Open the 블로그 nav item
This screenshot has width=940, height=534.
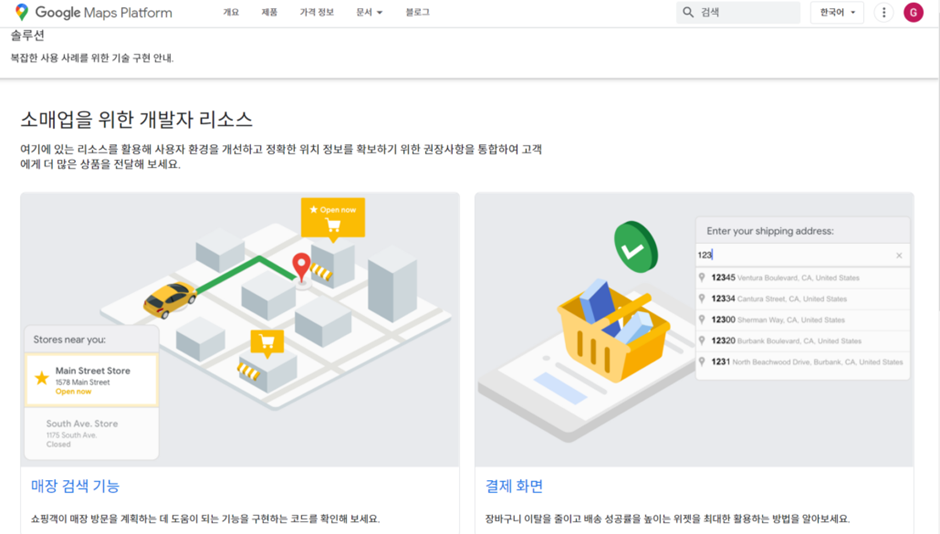pyautogui.click(x=417, y=12)
